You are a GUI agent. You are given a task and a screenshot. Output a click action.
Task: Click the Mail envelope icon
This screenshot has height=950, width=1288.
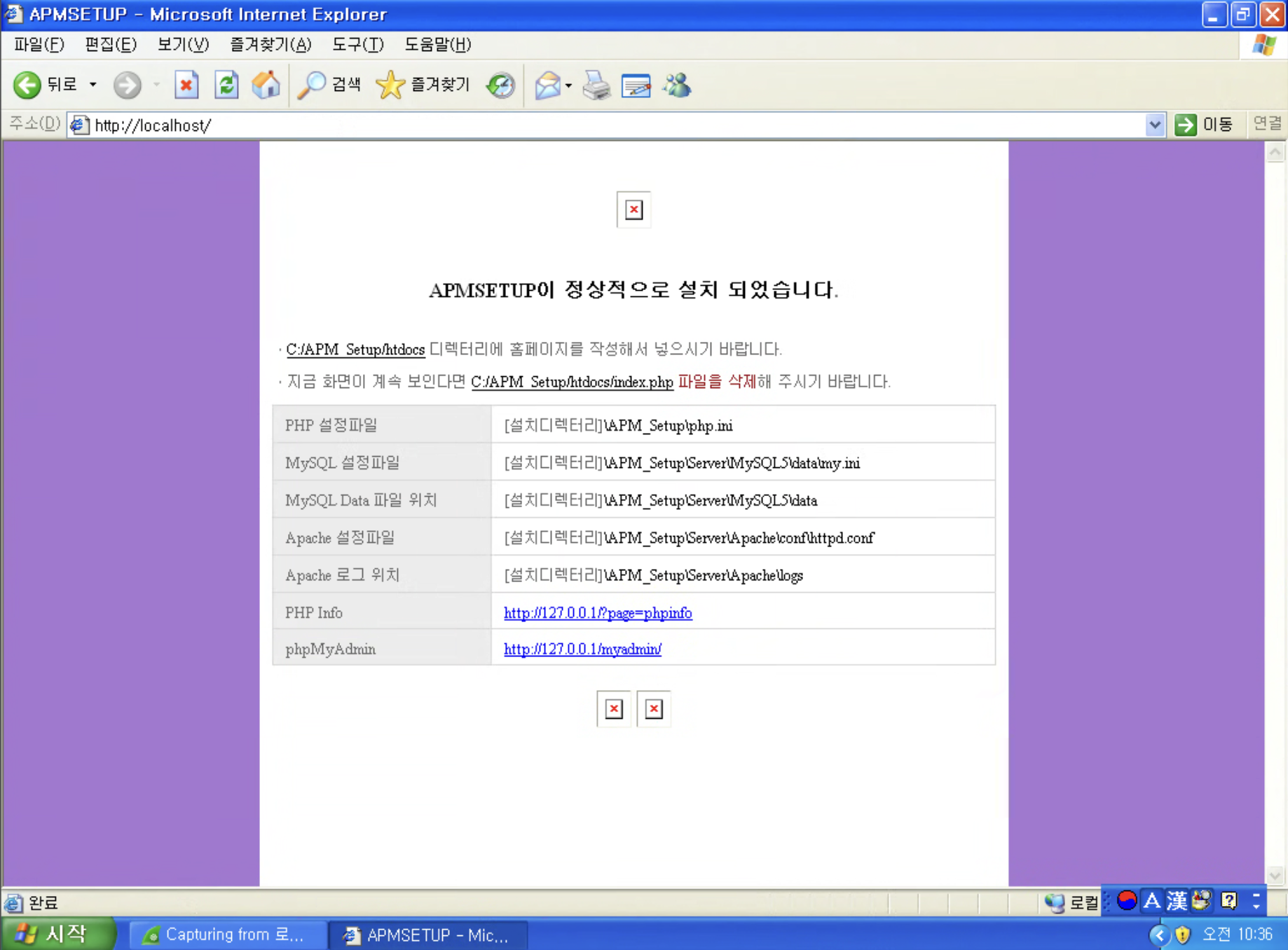pyautogui.click(x=547, y=85)
